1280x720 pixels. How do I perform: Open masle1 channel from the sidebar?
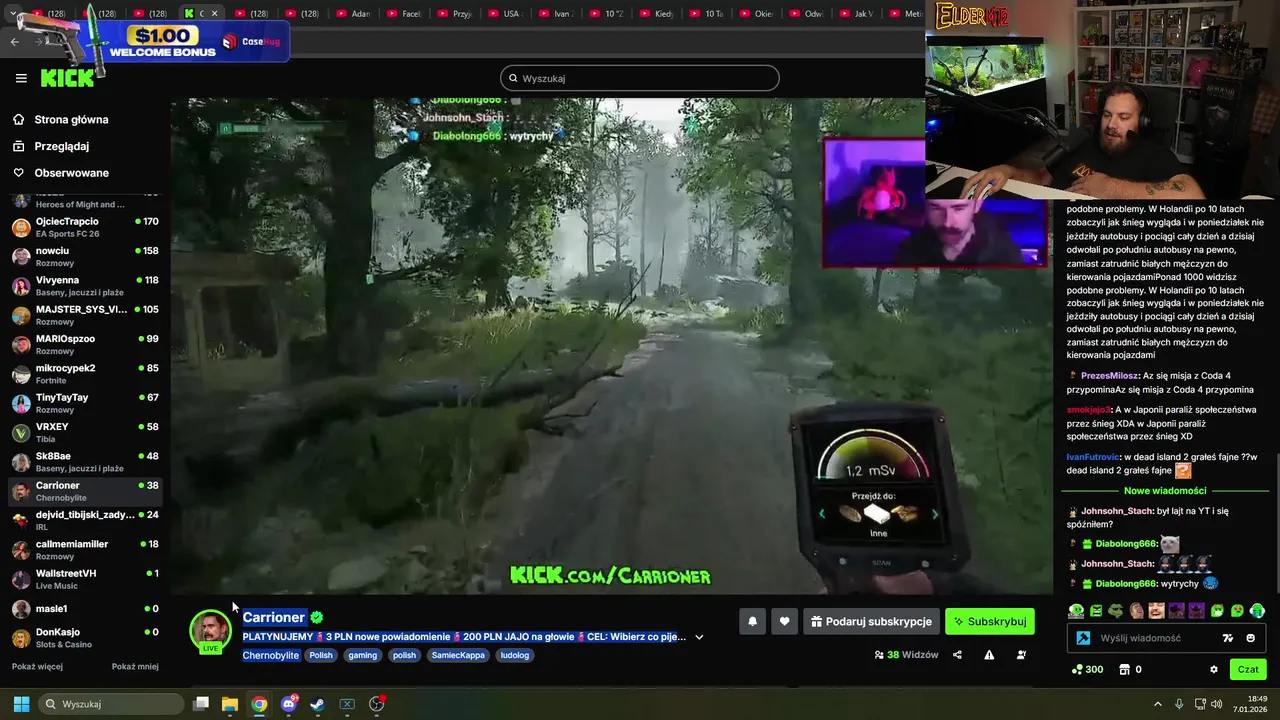[x=85, y=608]
